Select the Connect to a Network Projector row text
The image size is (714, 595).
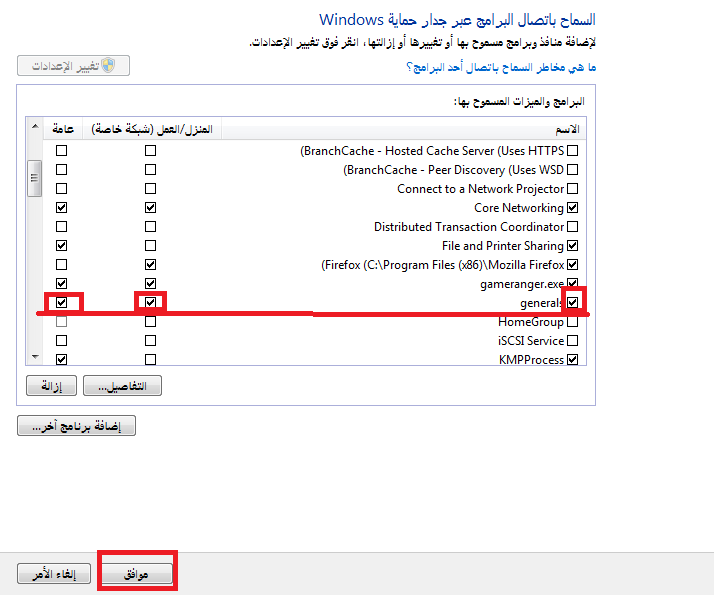pos(480,189)
